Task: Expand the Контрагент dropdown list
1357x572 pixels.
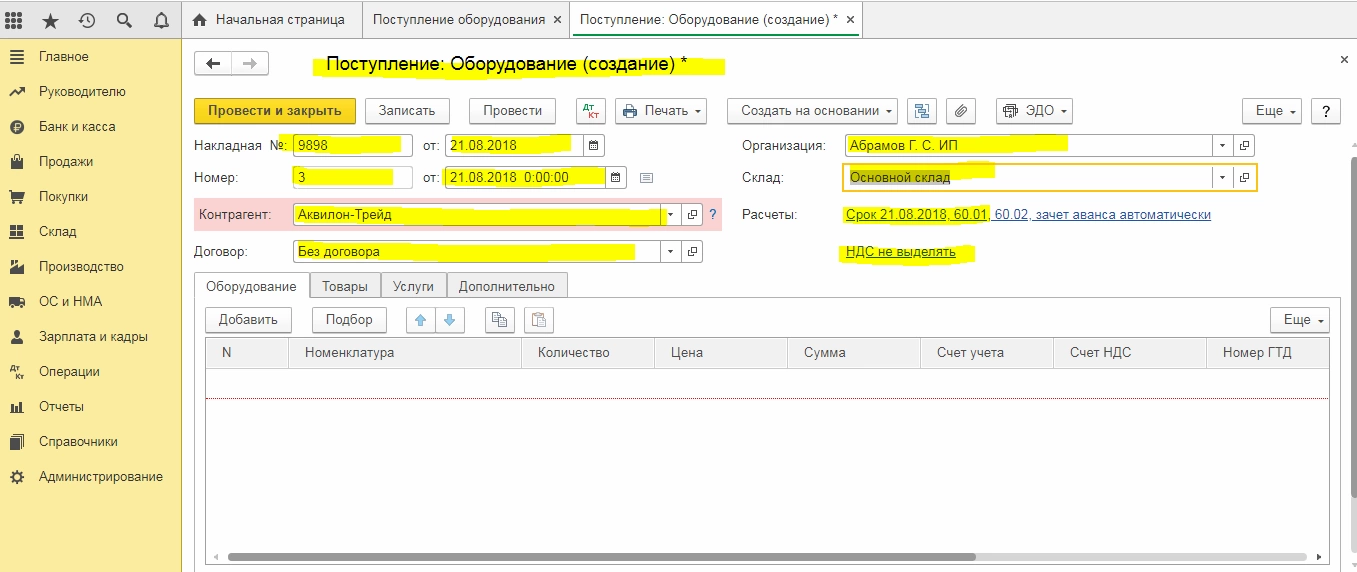Action: [671, 215]
